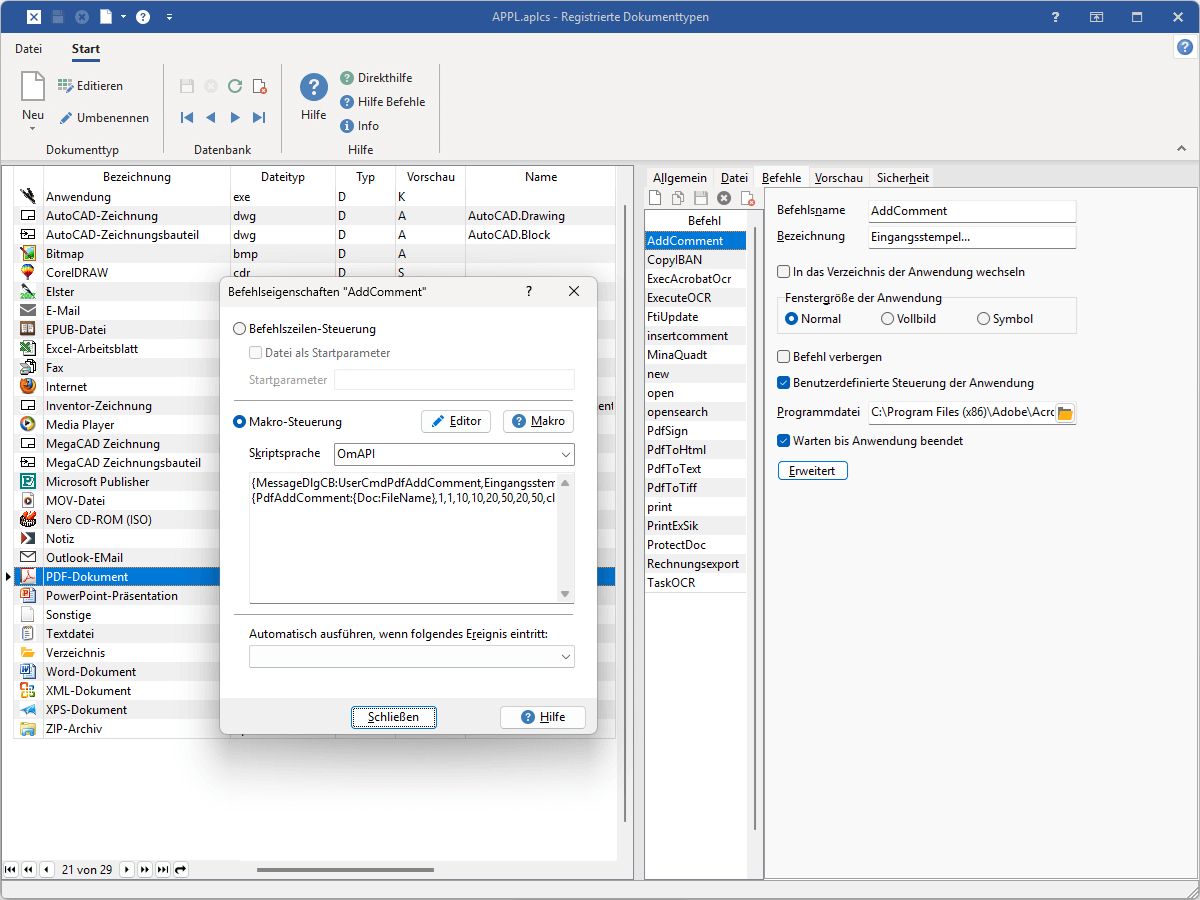
Task: Click the Neu document icon in ribbon
Action: tap(33, 88)
